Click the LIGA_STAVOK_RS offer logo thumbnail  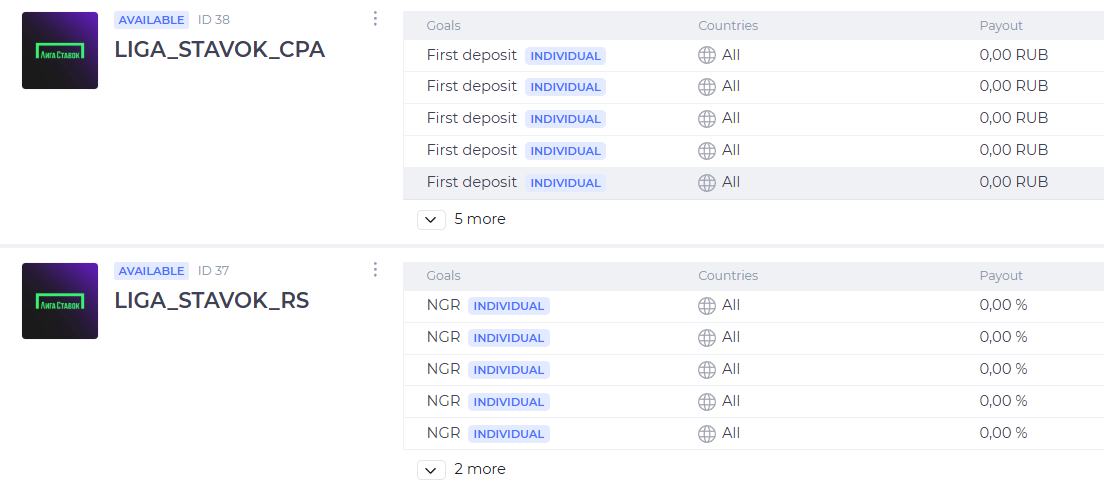(60, 301)
